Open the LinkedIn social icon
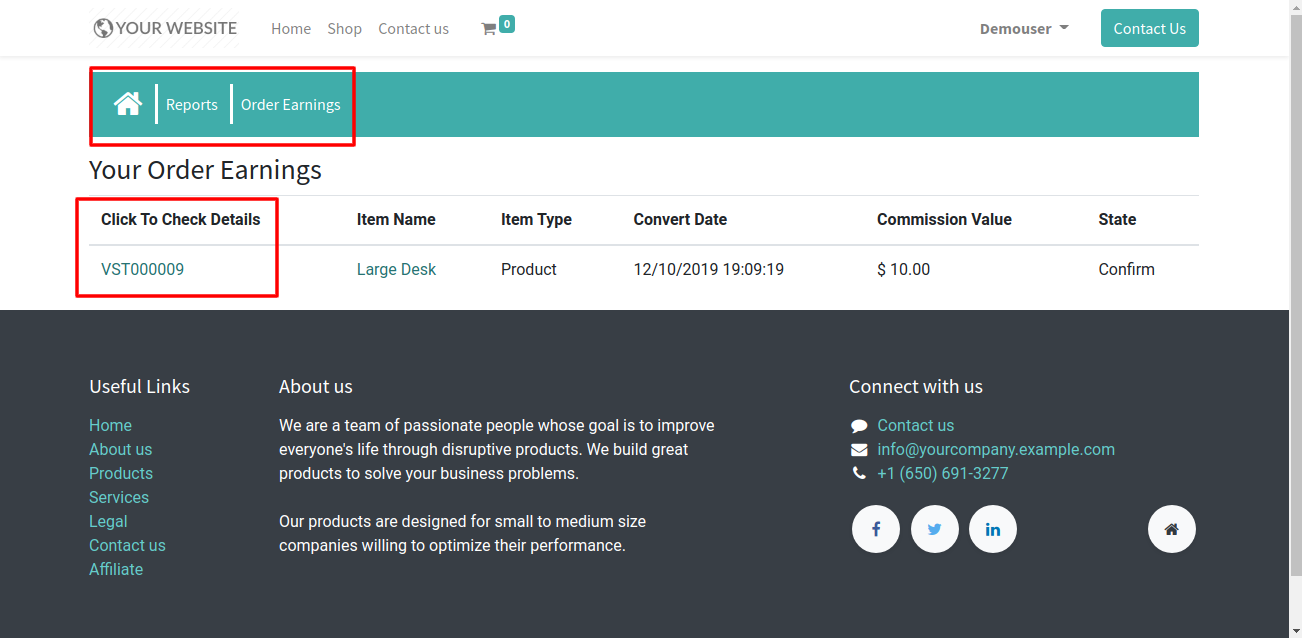Viewport: 1302px width, 638px height. point(992,529)
